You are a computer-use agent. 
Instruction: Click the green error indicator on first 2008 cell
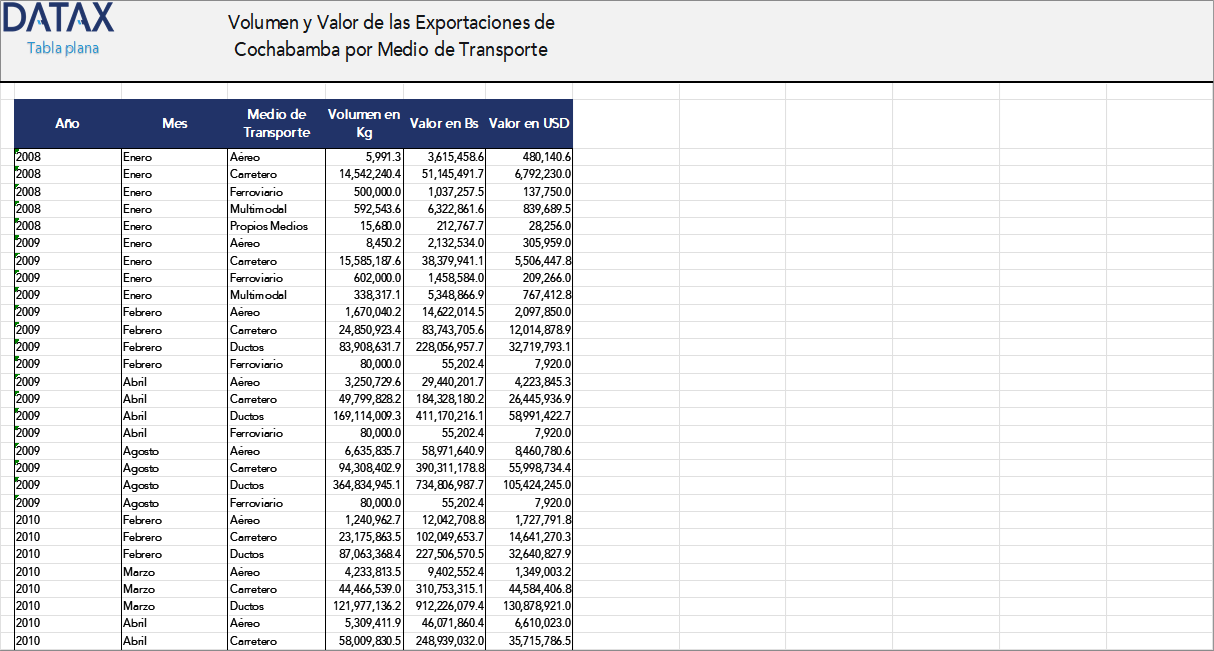pos(15,152)
